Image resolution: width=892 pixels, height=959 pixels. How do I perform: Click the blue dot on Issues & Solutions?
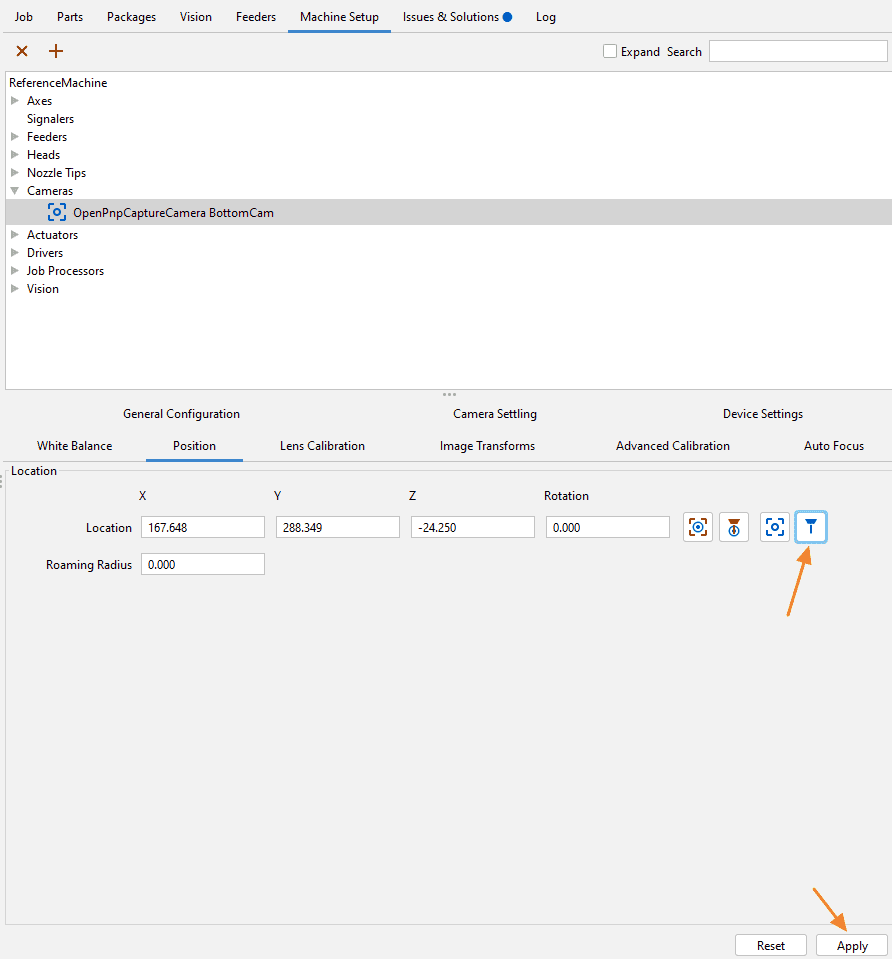[x=507, y=17]
